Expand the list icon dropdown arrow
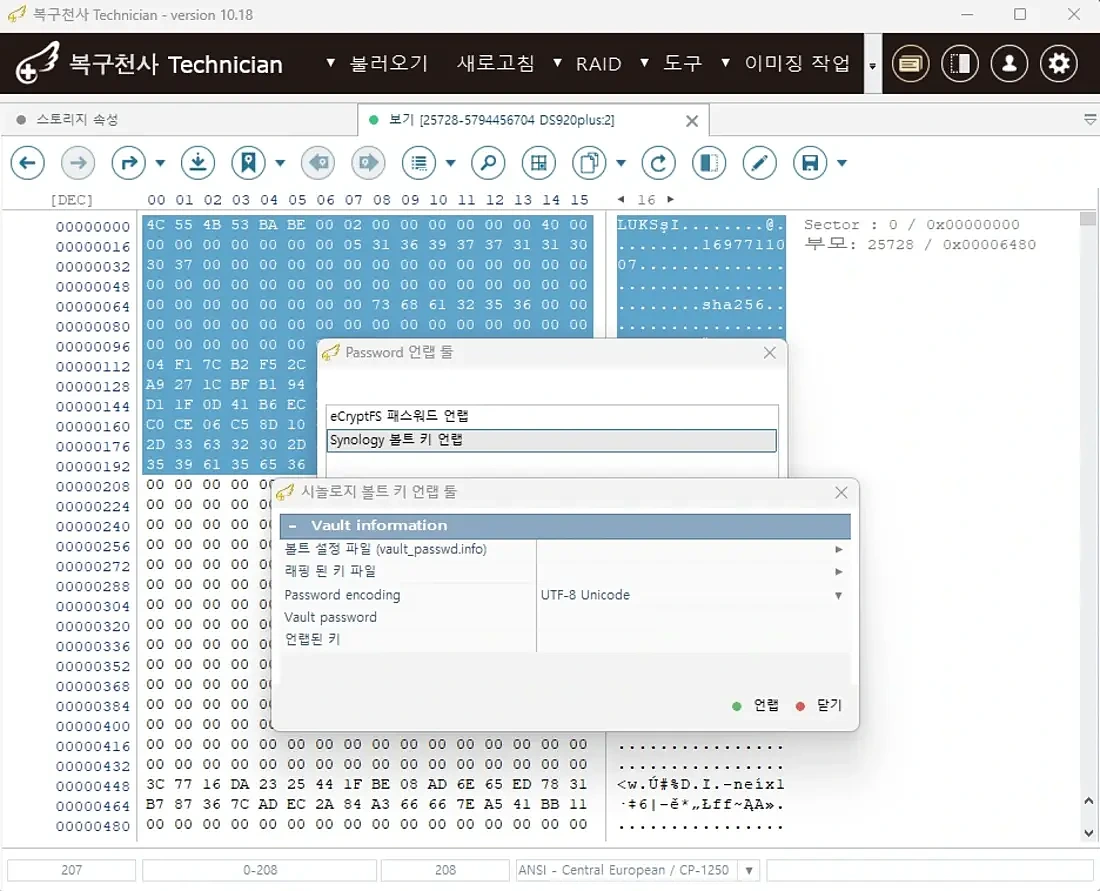Viewport: 1100px width, 891px height. click(x=450, y=163)
